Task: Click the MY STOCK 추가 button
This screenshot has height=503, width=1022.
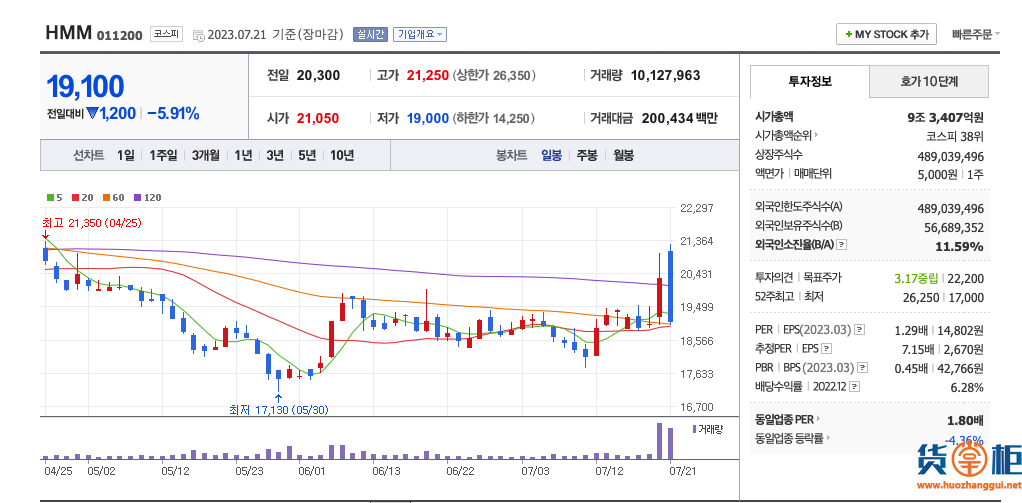Action: [x=886, y=35]
